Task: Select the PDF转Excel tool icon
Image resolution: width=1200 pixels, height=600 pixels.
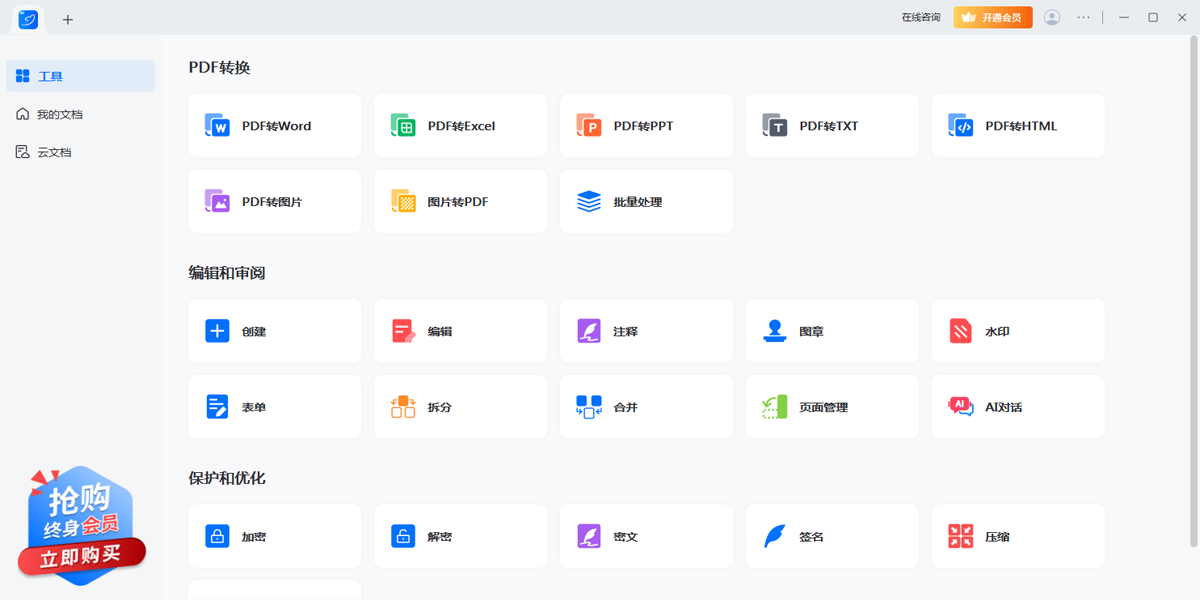Action: [403, 126]
